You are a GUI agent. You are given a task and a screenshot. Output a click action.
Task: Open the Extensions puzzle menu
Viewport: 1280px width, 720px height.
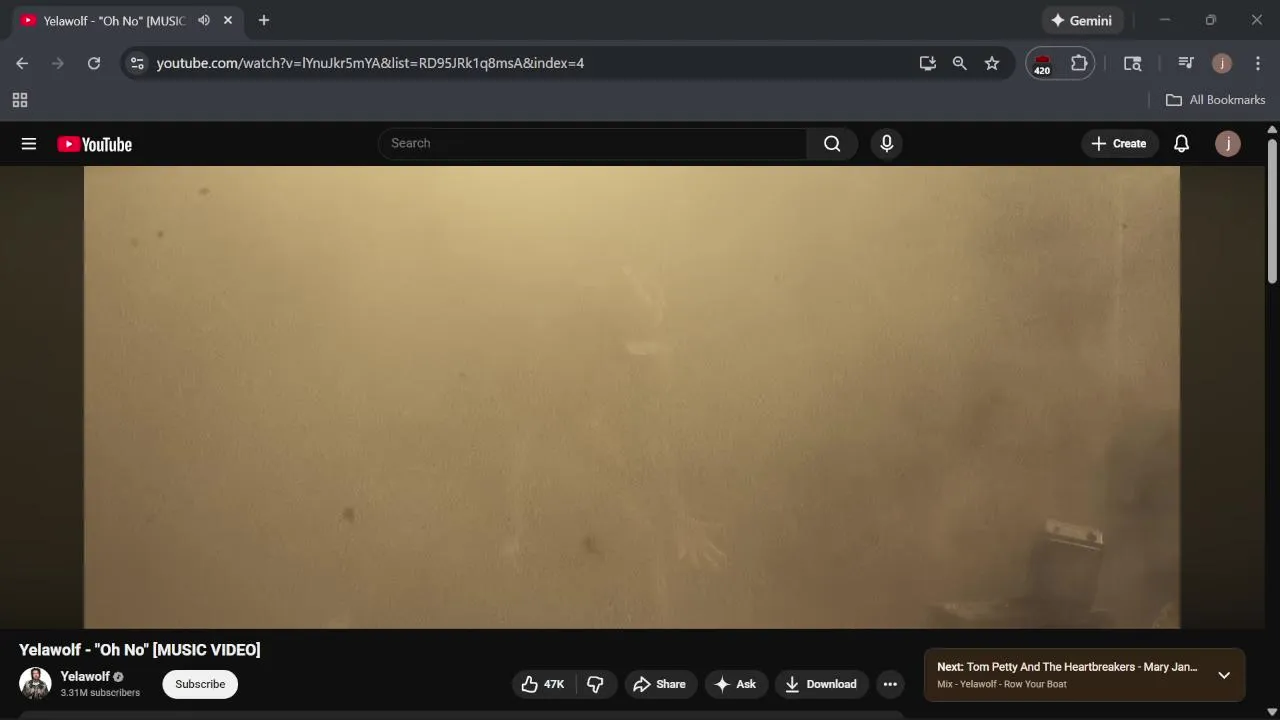[1079, 63]
